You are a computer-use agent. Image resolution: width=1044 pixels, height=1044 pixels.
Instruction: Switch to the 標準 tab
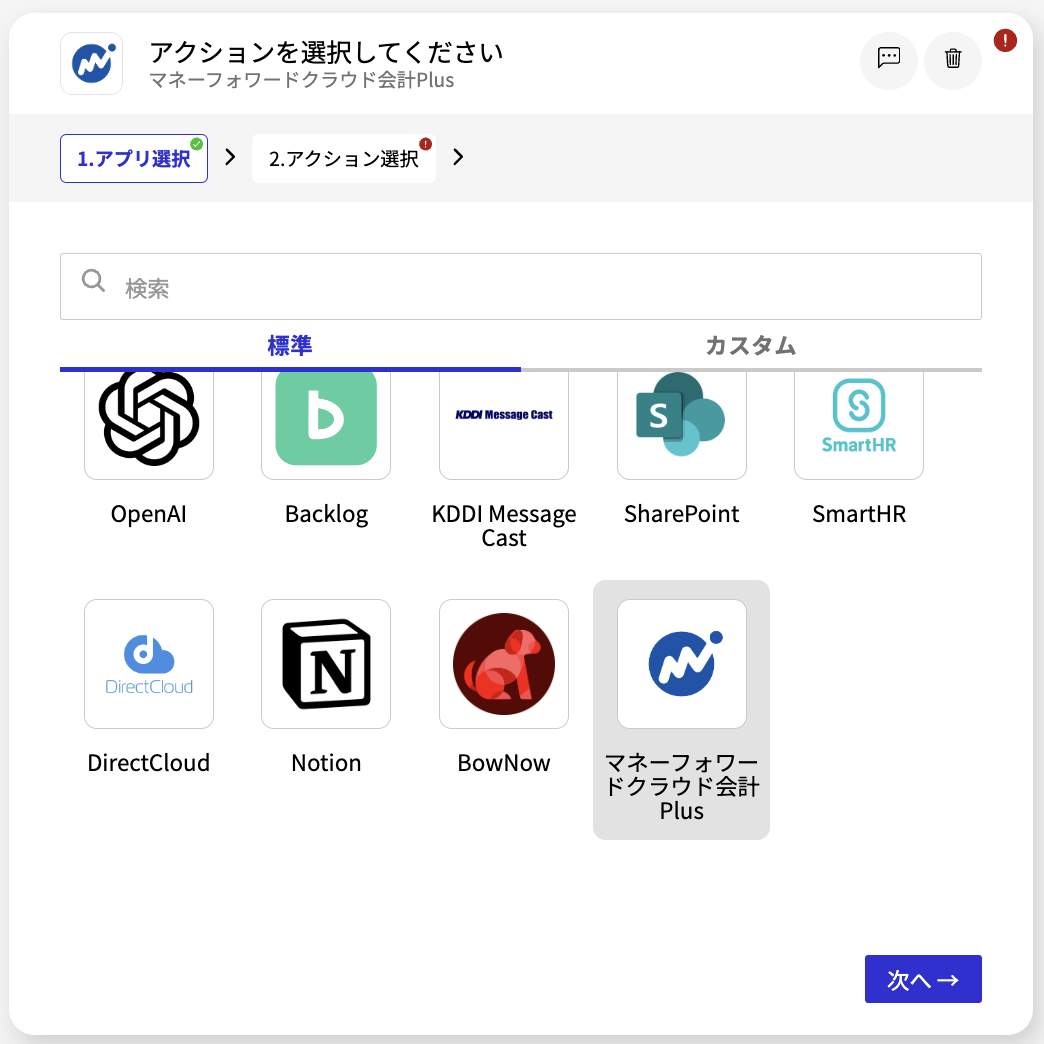[x=290, y=347]
